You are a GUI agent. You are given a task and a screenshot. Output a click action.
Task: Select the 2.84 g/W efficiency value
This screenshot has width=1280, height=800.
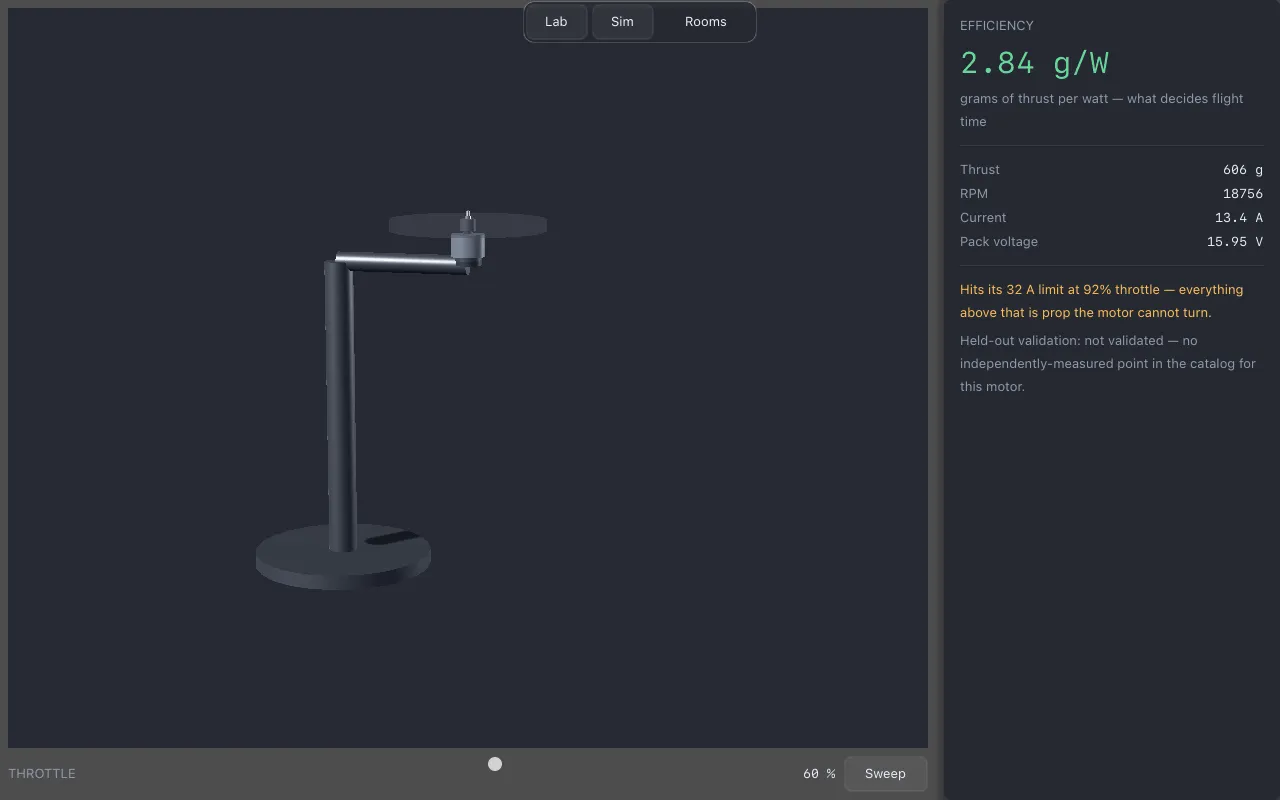(x=1034, y=63)
